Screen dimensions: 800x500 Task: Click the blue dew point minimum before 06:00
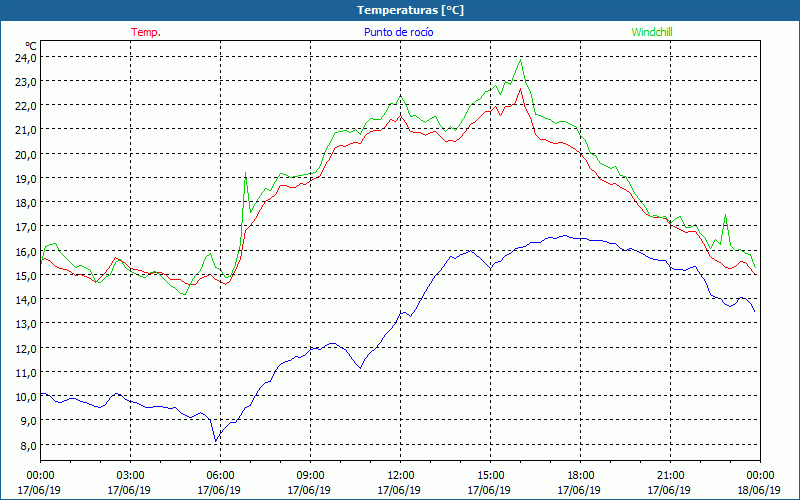coord(216,441)
